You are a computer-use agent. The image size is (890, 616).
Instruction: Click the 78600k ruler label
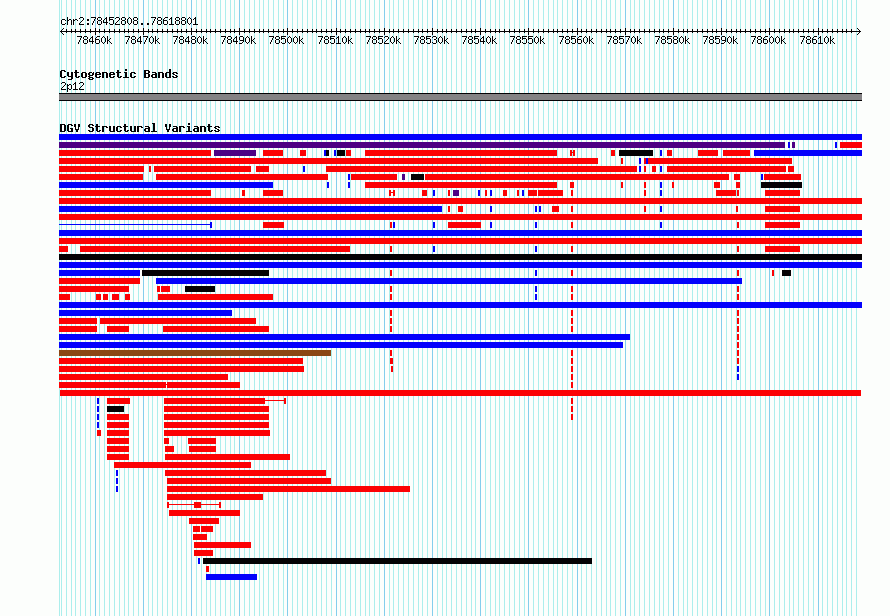(x=769, y=40)
